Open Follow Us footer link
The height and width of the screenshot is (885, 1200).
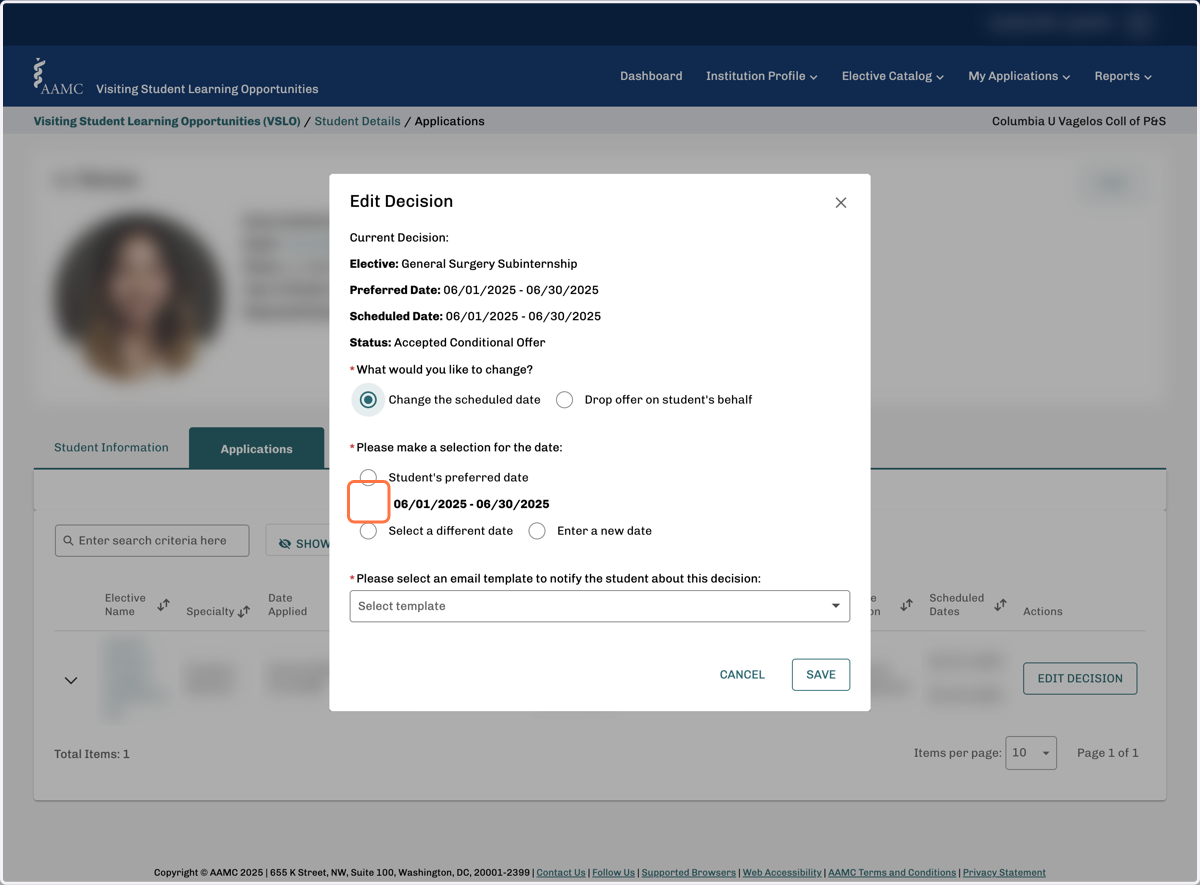point(613,873)
